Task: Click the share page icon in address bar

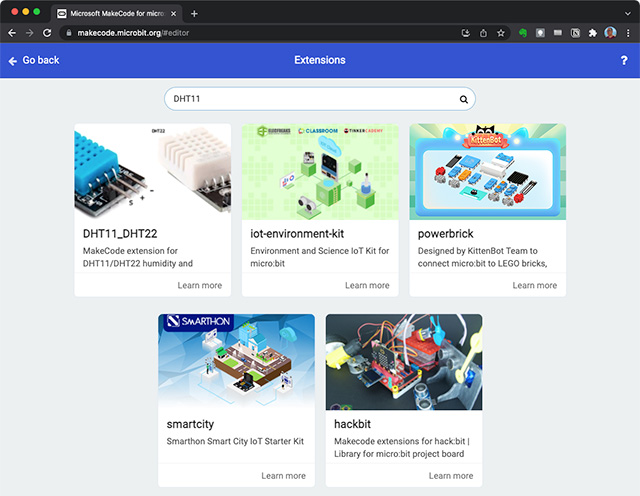Action: coord(483,32)
